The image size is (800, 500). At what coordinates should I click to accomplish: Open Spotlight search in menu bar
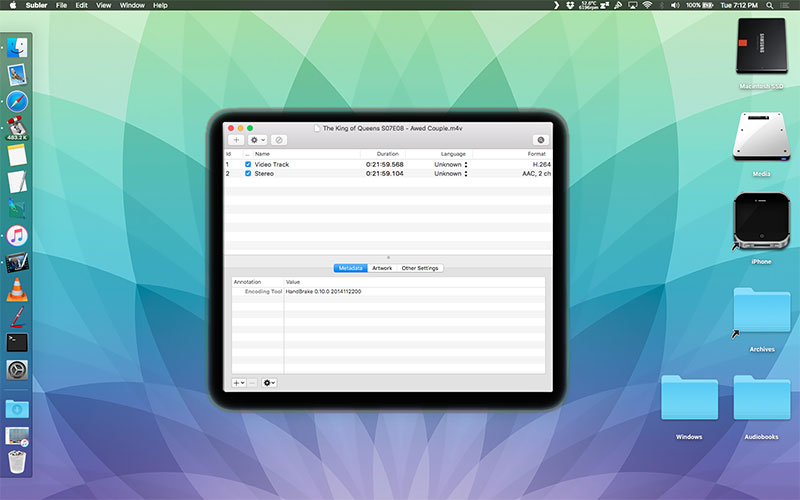click(x=769, y=5)
